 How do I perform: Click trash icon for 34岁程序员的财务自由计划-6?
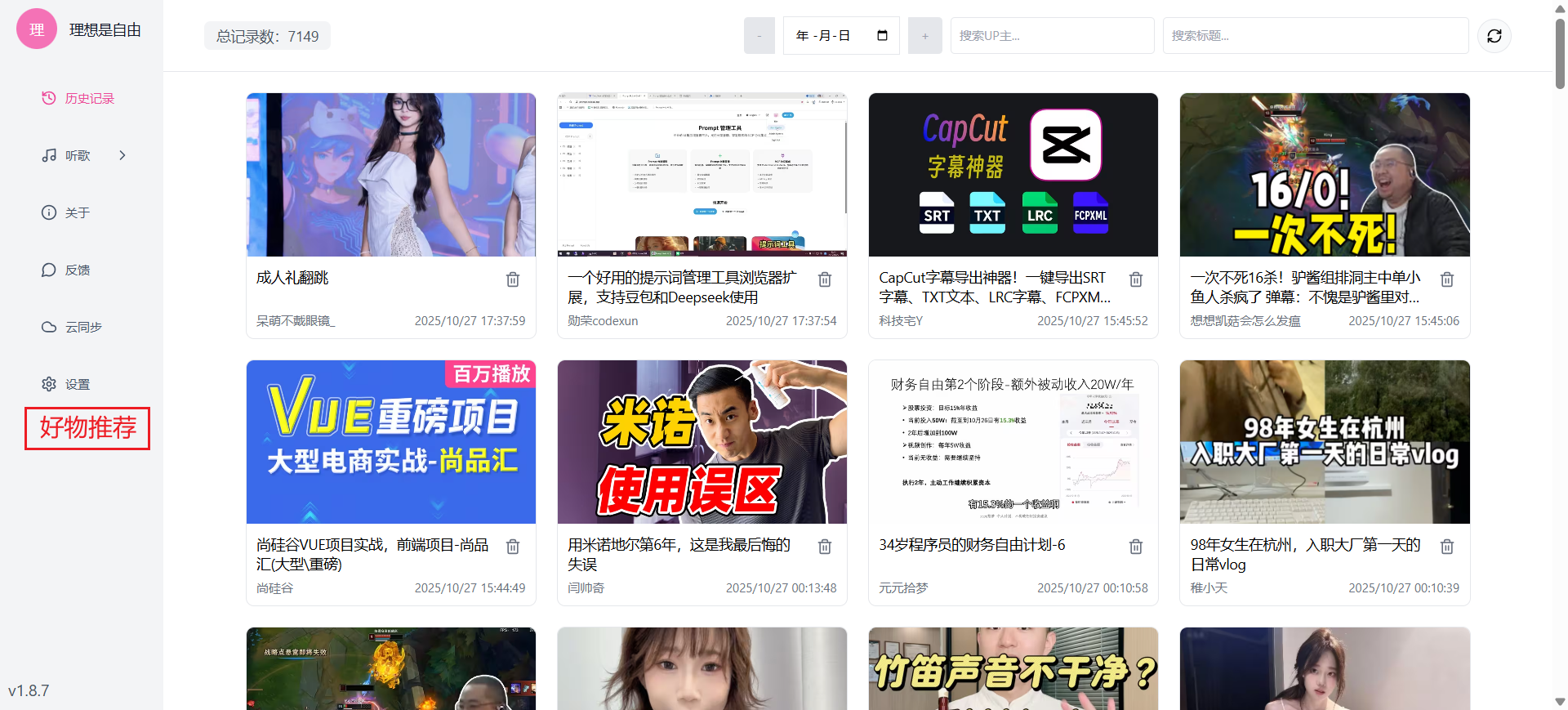pos(1135,547)
